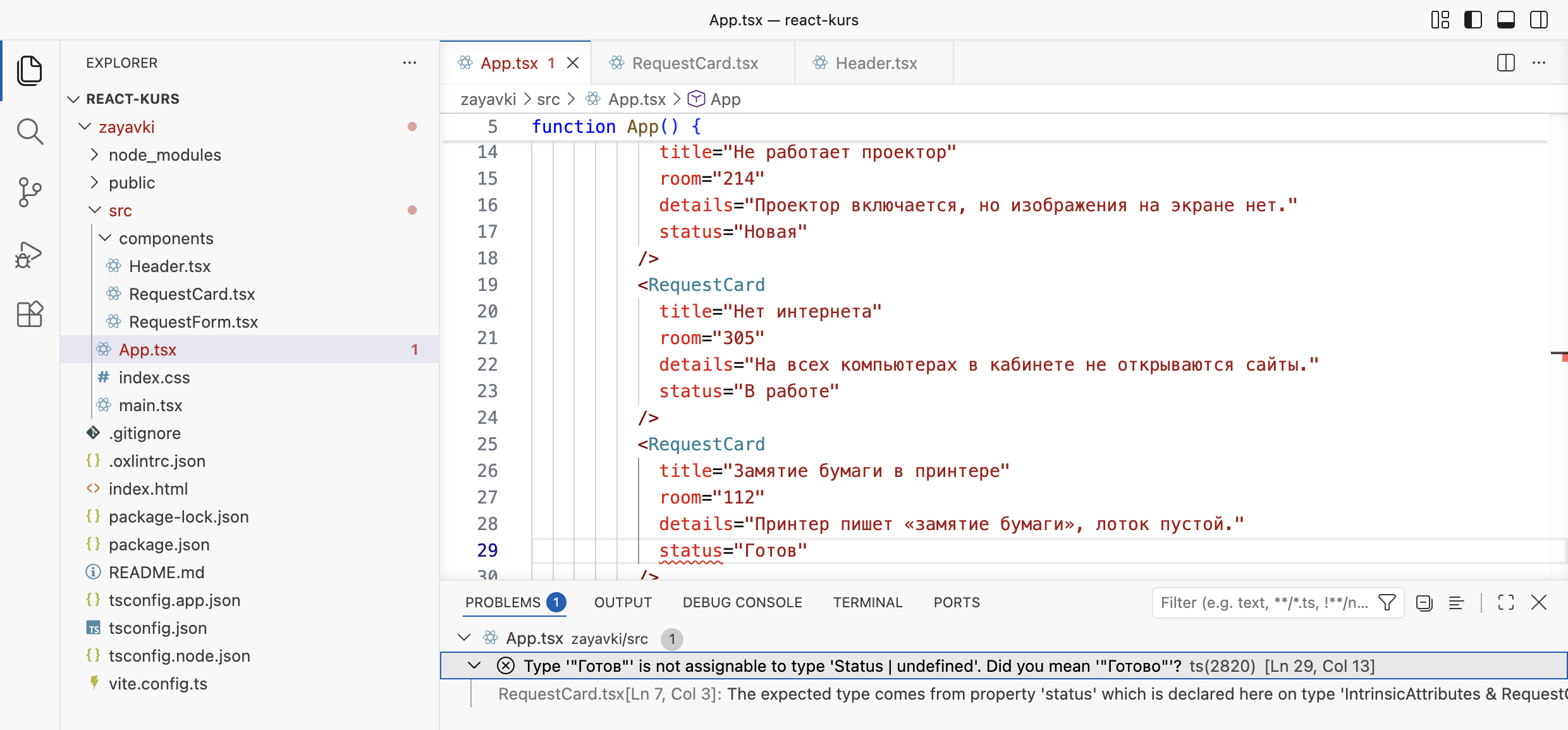The image size is (1568, 730).
Task: Switch to the Header.tsx editor tab
Action: [874, 63]
